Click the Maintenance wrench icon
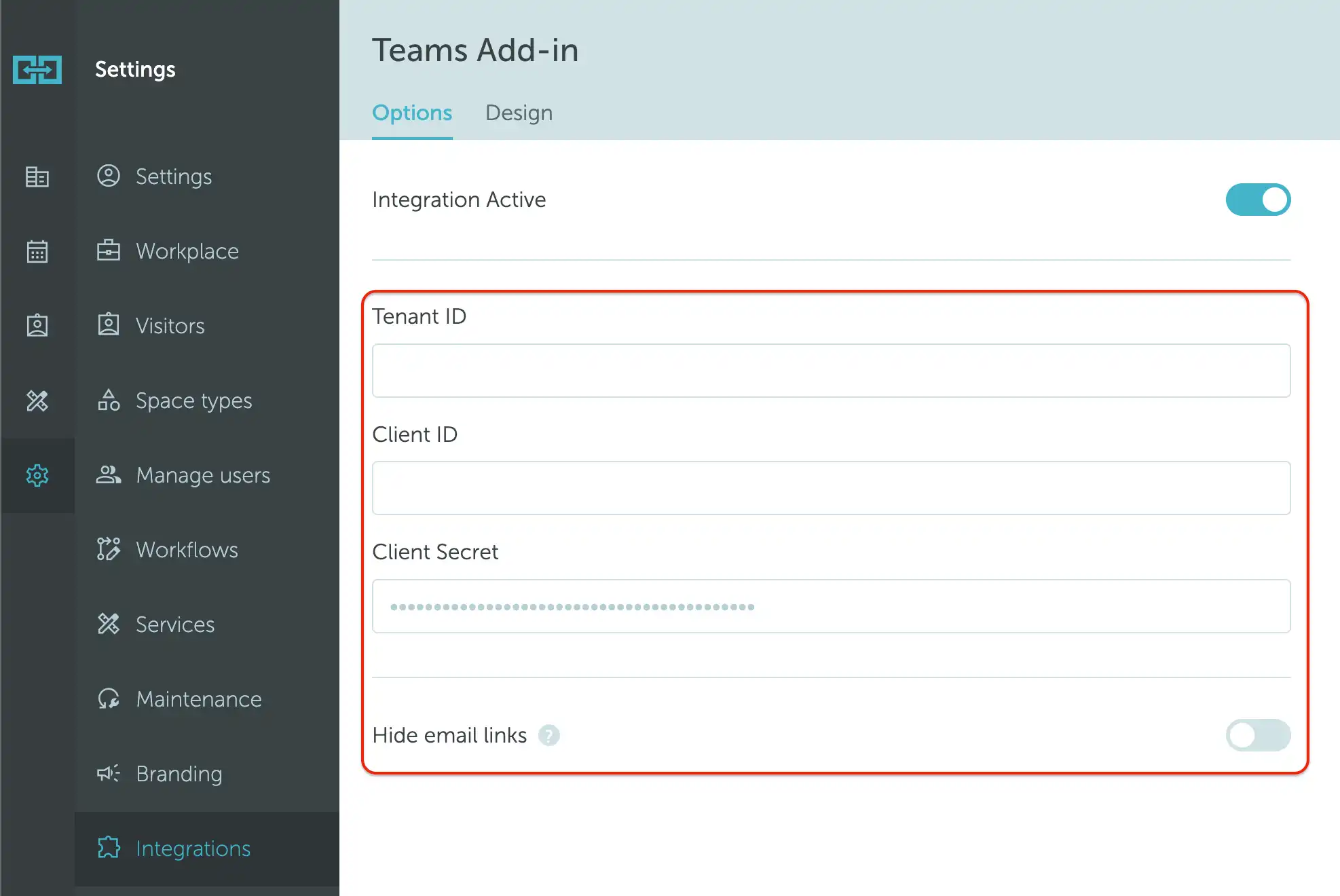The image size is (1340, 896). [x=109, y=698]
